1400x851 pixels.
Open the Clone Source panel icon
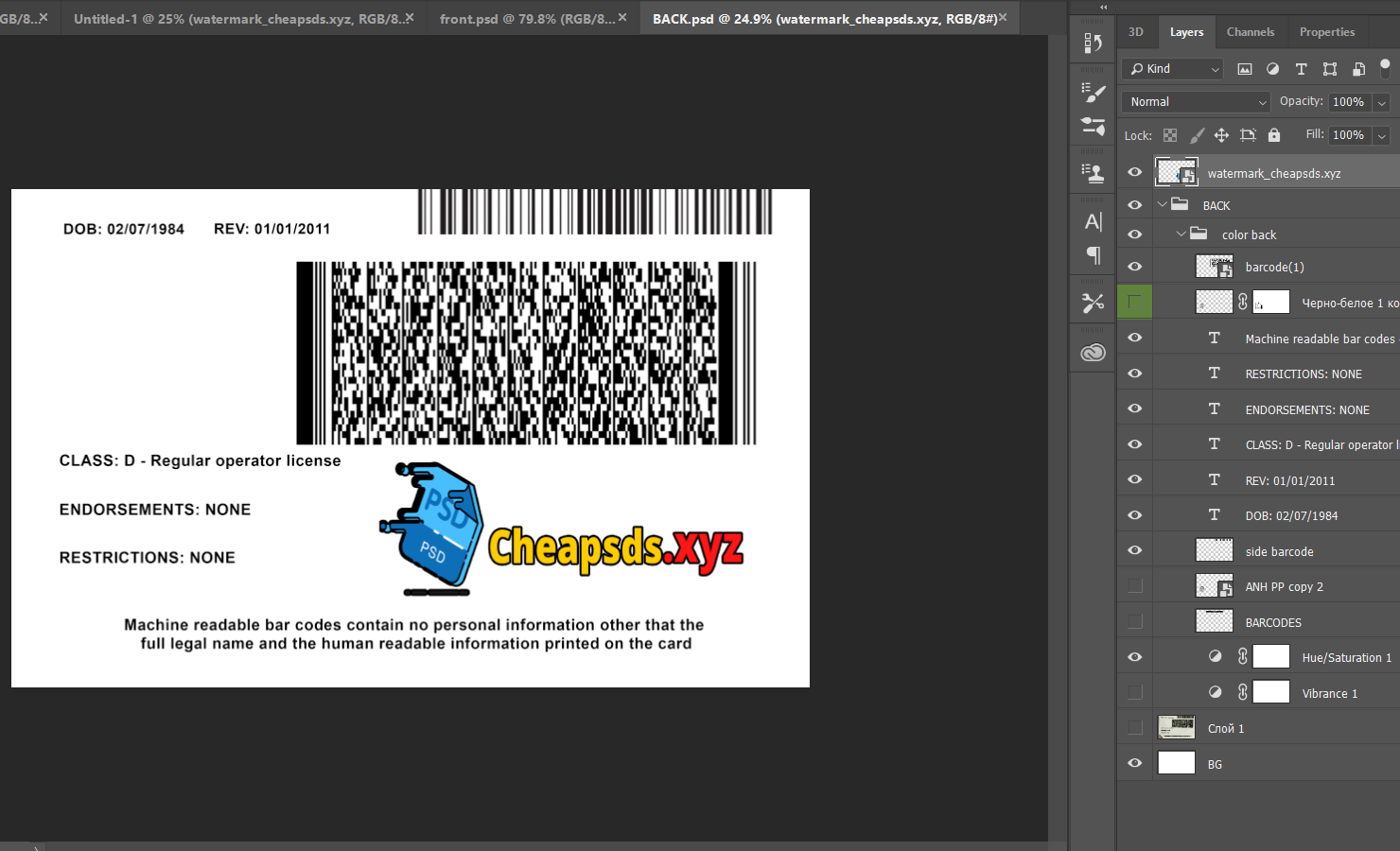(1093, 173)
